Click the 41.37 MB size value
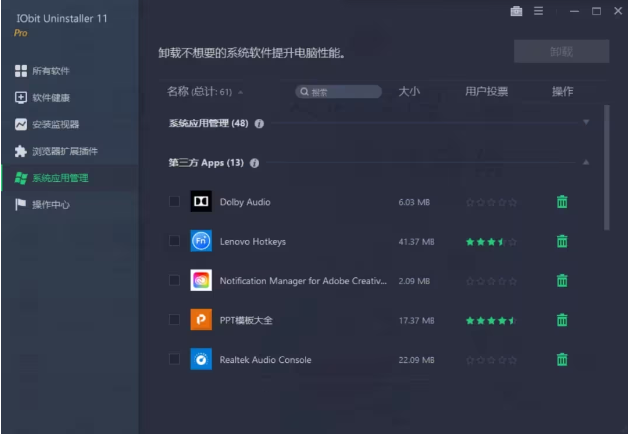This screenshot has width=628, height=434. click(x=416, y=242)
